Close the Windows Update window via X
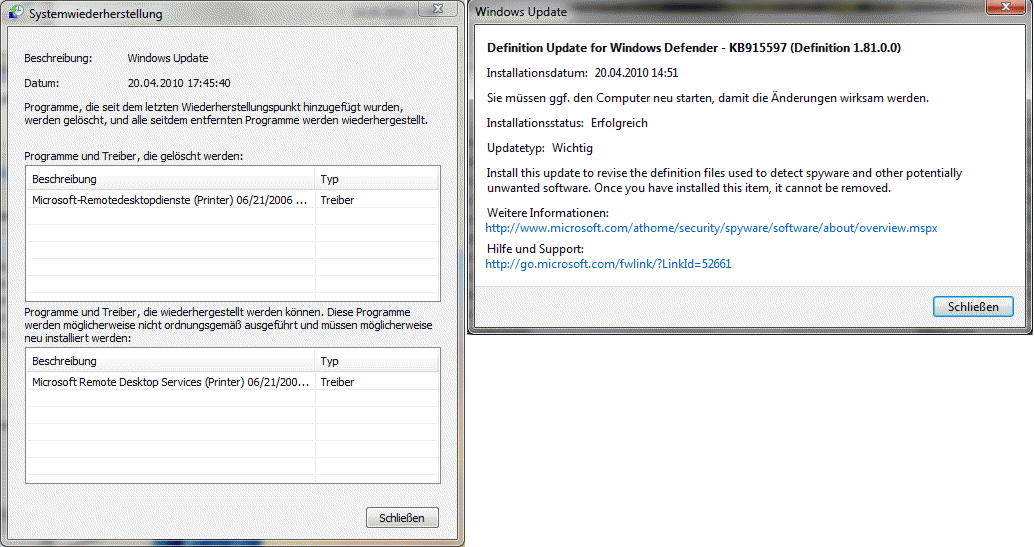The height and width of the screenshot is (547, 1034). point(1006,7)
